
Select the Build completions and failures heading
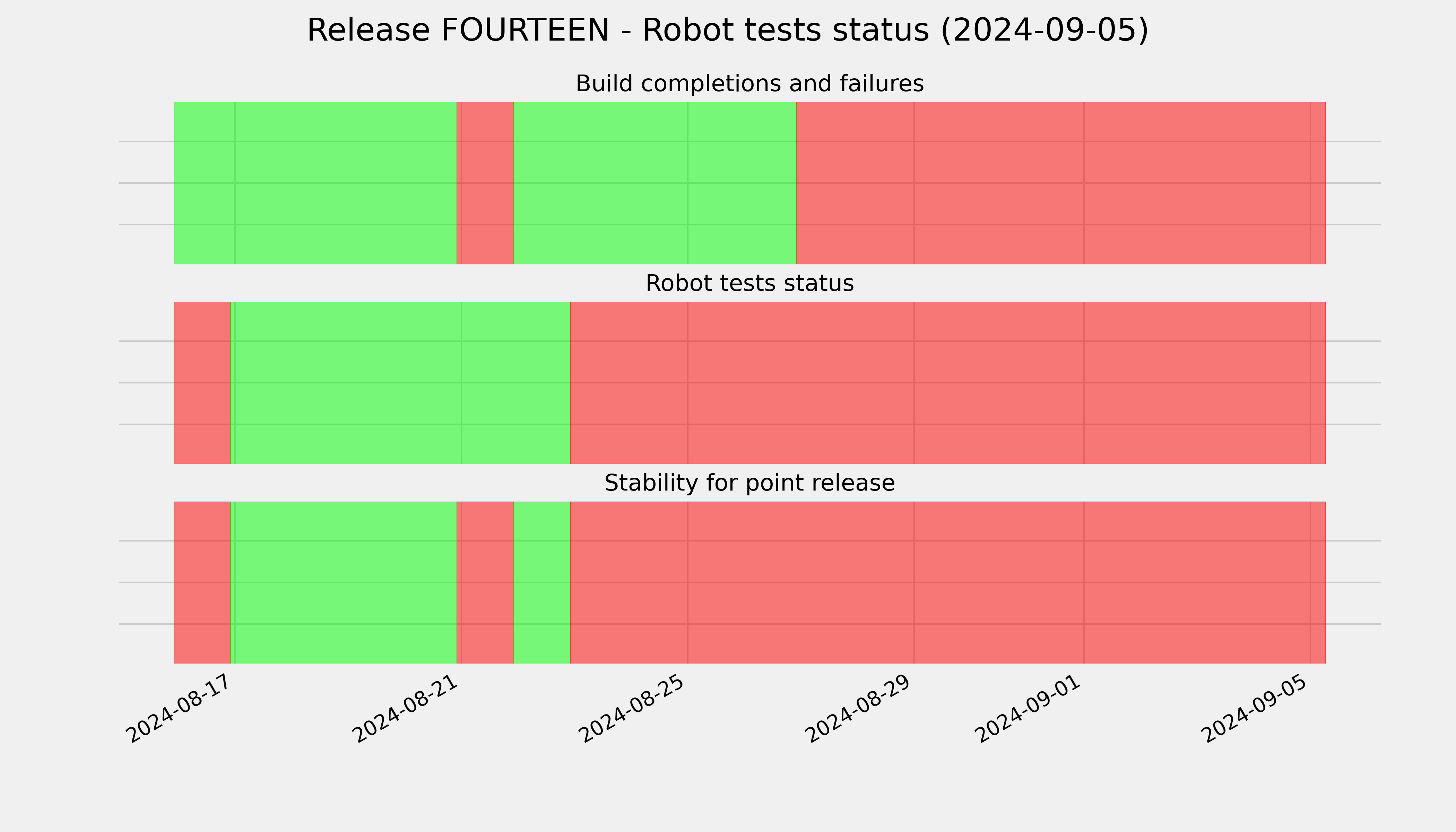749,84
